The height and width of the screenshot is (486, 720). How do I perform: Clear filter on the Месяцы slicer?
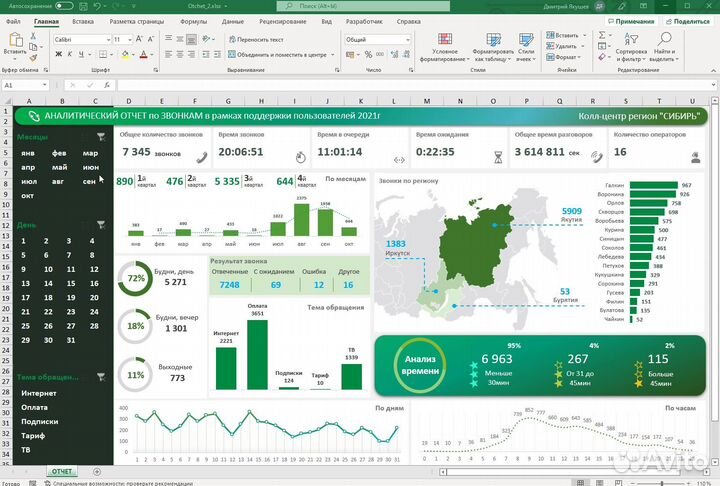tap(101, 137)
